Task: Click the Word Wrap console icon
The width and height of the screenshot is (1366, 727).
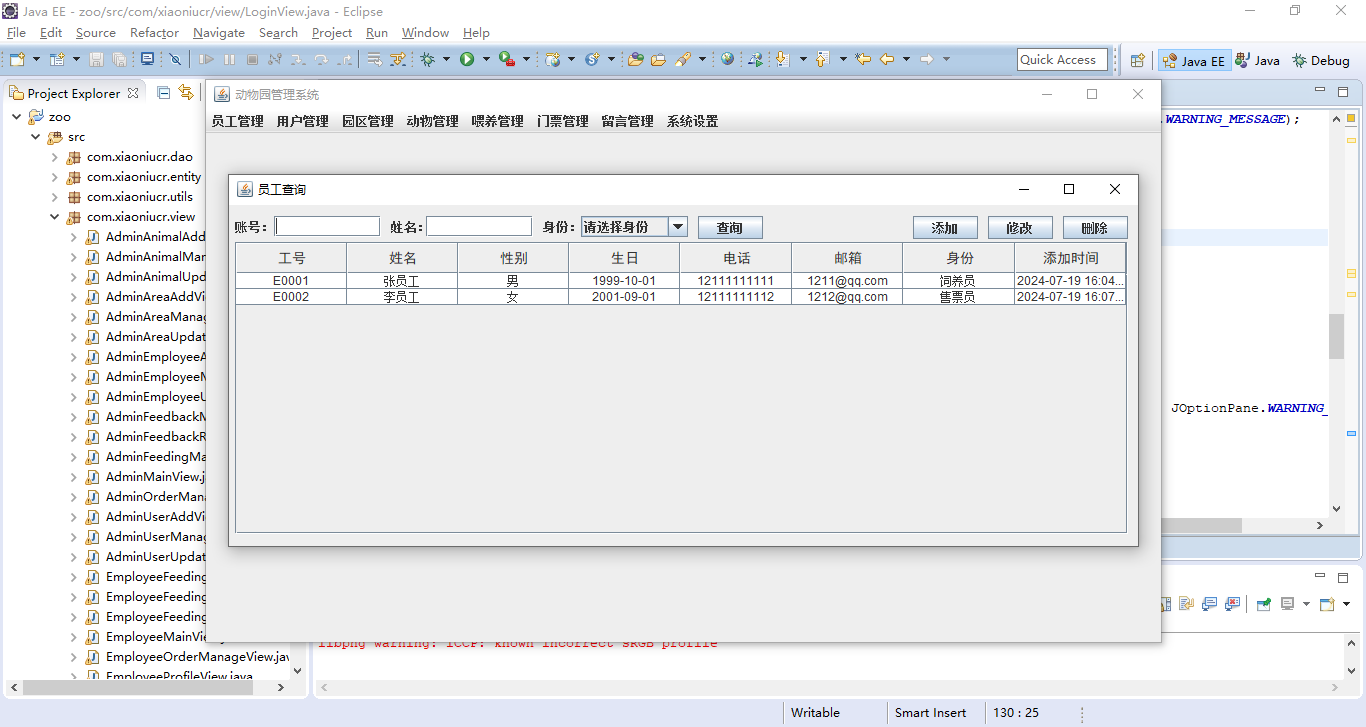Action: 1187,604
